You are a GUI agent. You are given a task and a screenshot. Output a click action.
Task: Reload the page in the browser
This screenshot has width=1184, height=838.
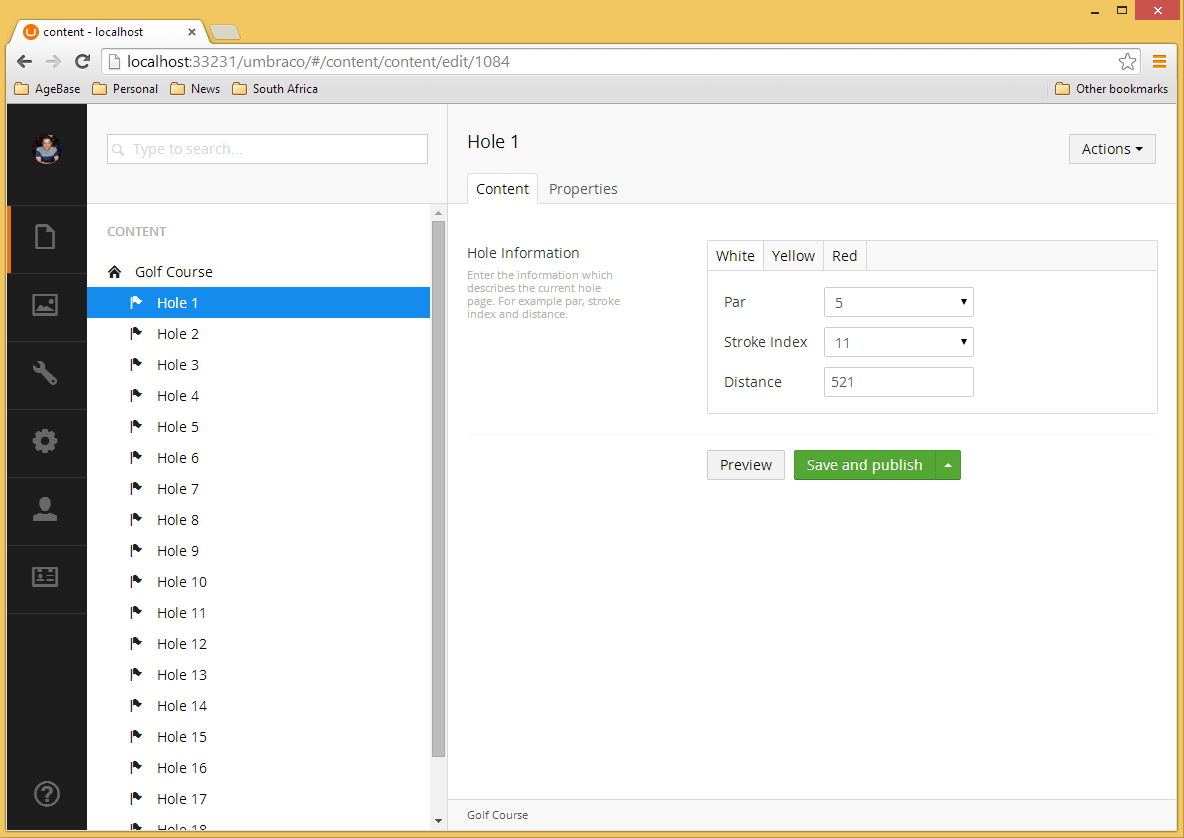(83, 62)
